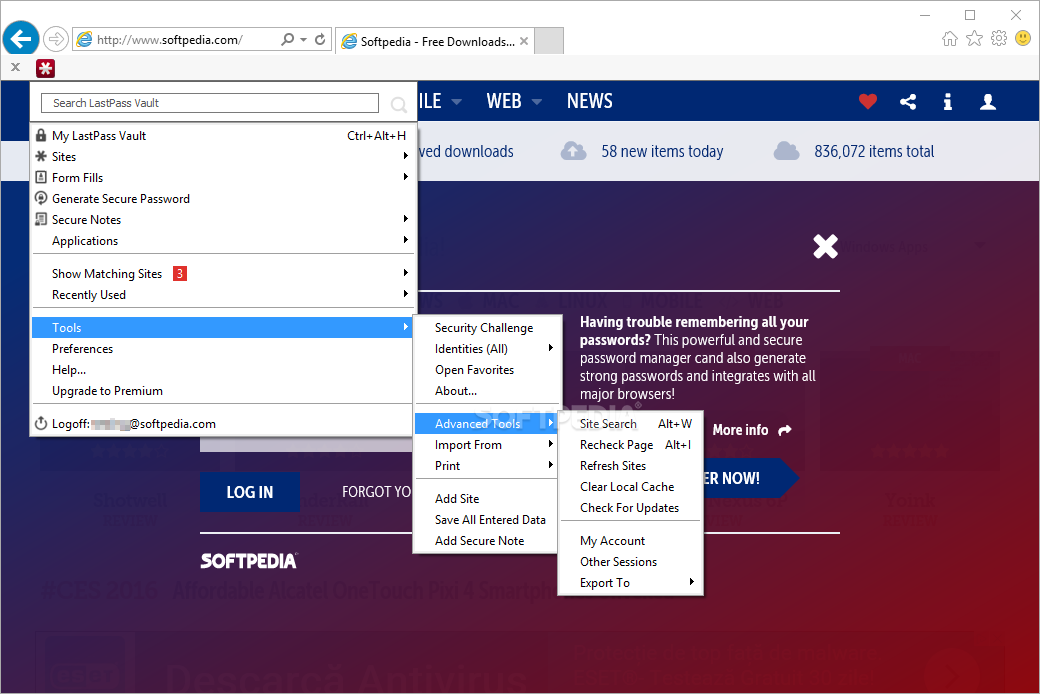1040x694 pixels.
Task: Open Security Challenge
Action: (486, 328)
